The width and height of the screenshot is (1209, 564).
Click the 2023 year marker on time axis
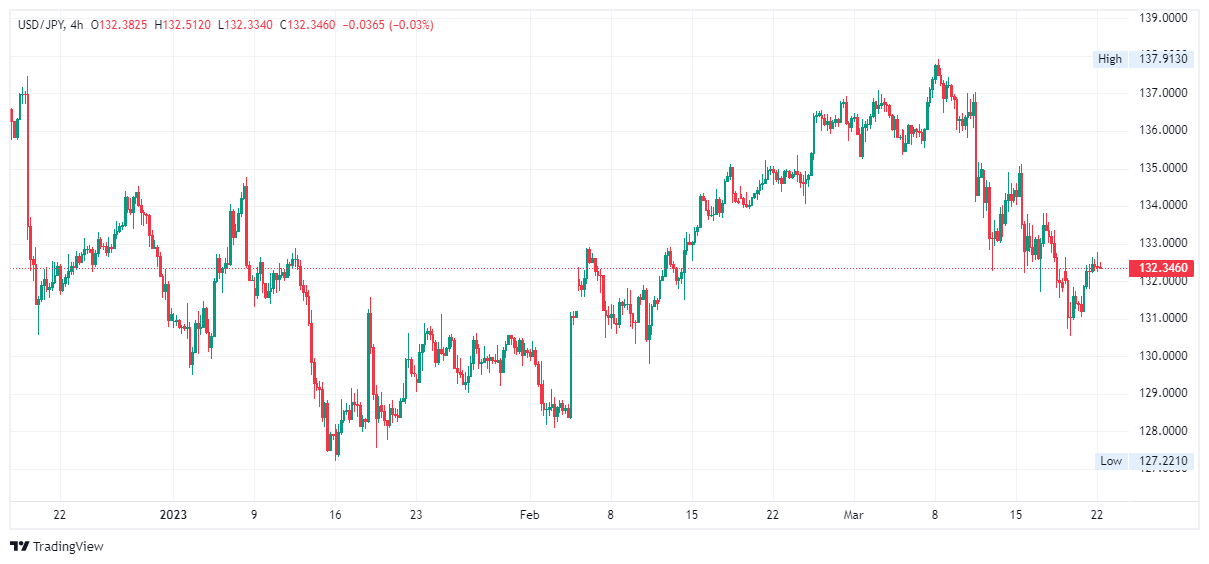click(174, 515)
